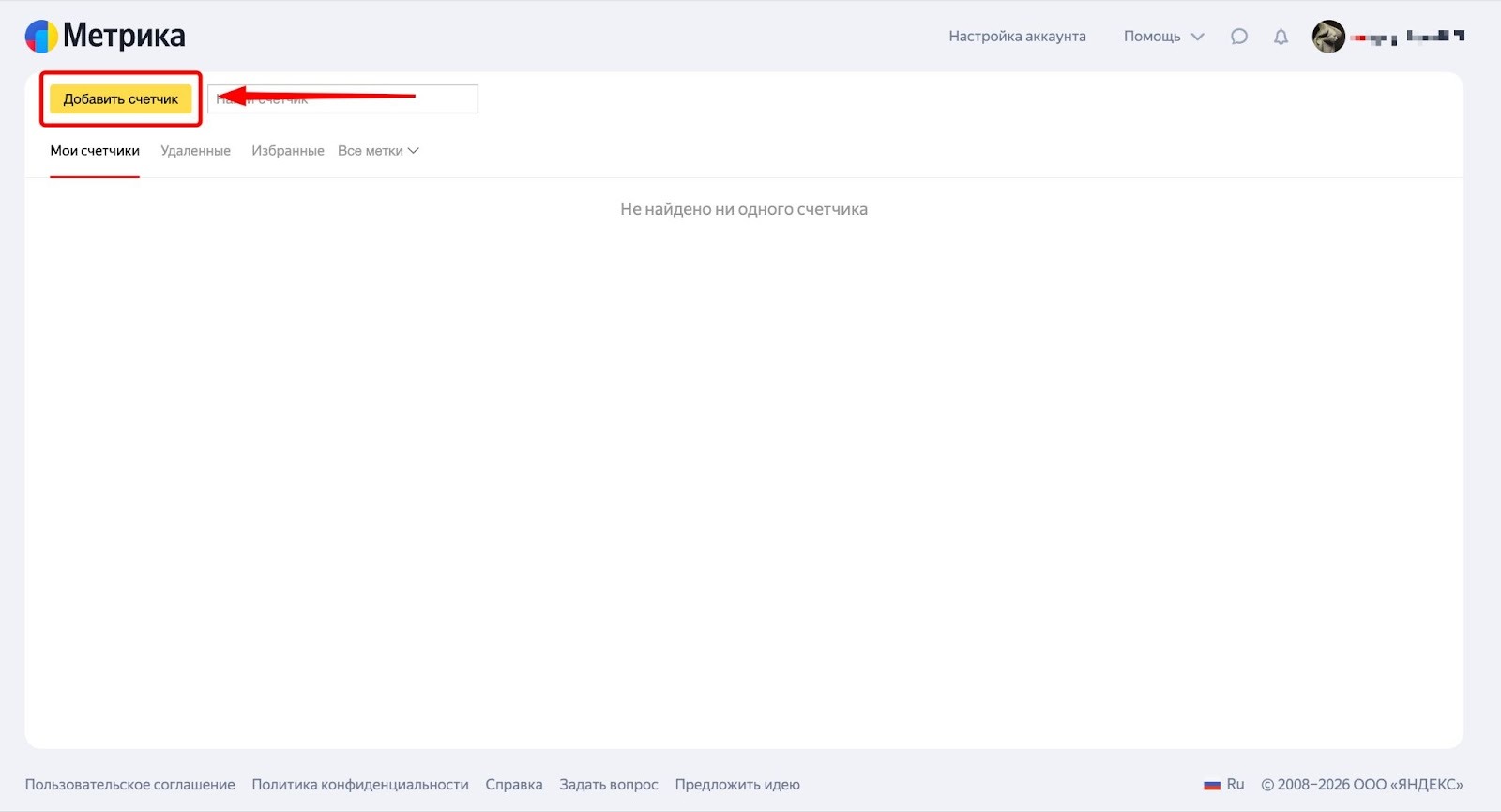Screen dimensions: 1501x812
Task: Switch to the Мои счетчики tab
Action: point(95,151)
